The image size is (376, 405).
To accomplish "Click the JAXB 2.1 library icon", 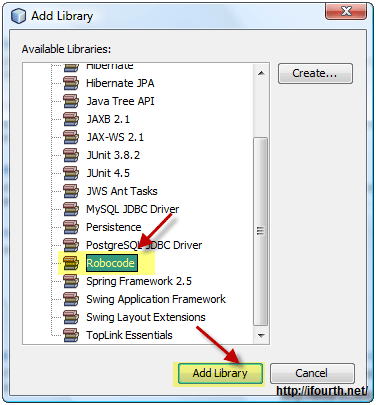I will point(71,119).
